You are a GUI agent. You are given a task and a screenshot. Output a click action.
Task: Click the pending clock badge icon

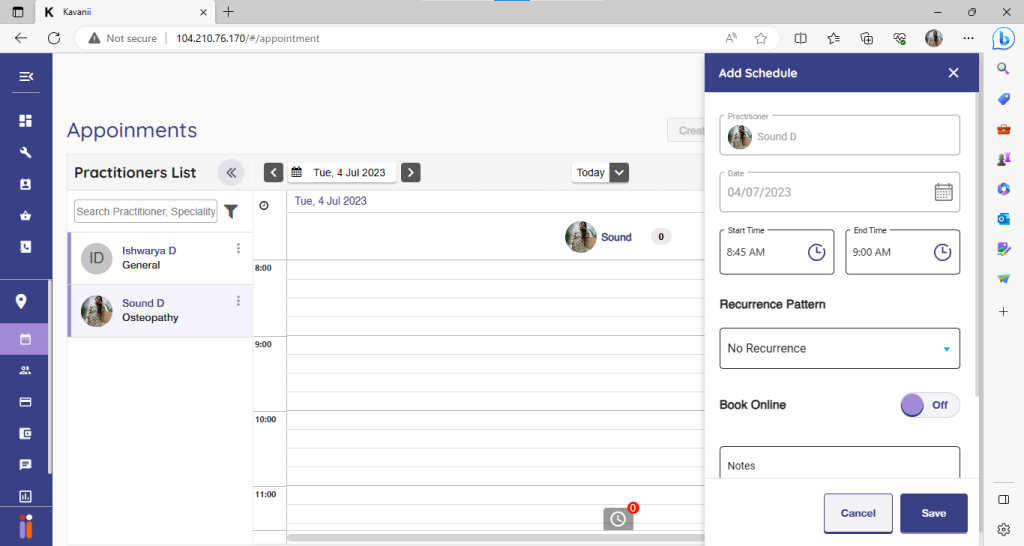pyautogui.click(x=618, y=519)
